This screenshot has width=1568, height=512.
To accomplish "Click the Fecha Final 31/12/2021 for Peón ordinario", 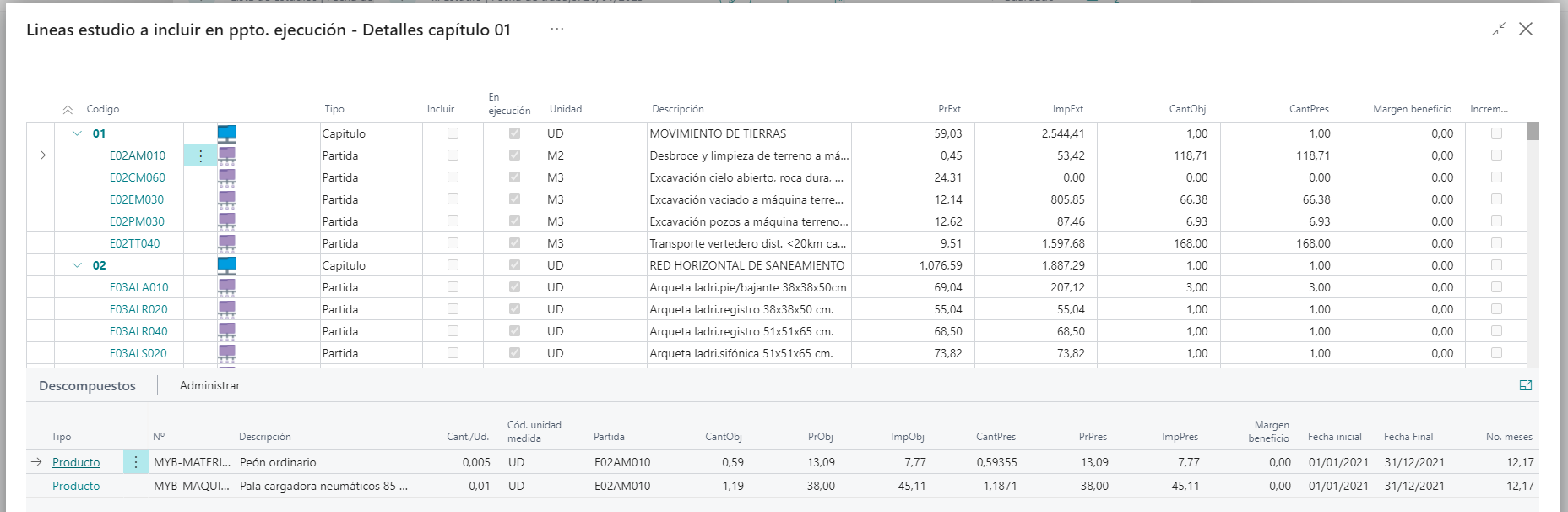I will [x=1414, y=462].
